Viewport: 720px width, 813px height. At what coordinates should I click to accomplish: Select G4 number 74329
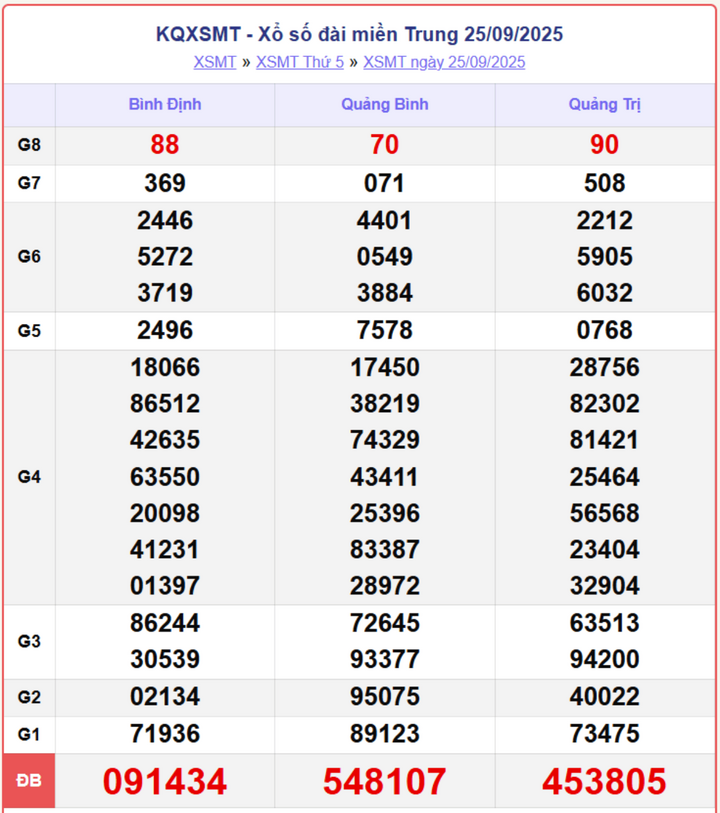pyautogui.click(x=385, y=440)
